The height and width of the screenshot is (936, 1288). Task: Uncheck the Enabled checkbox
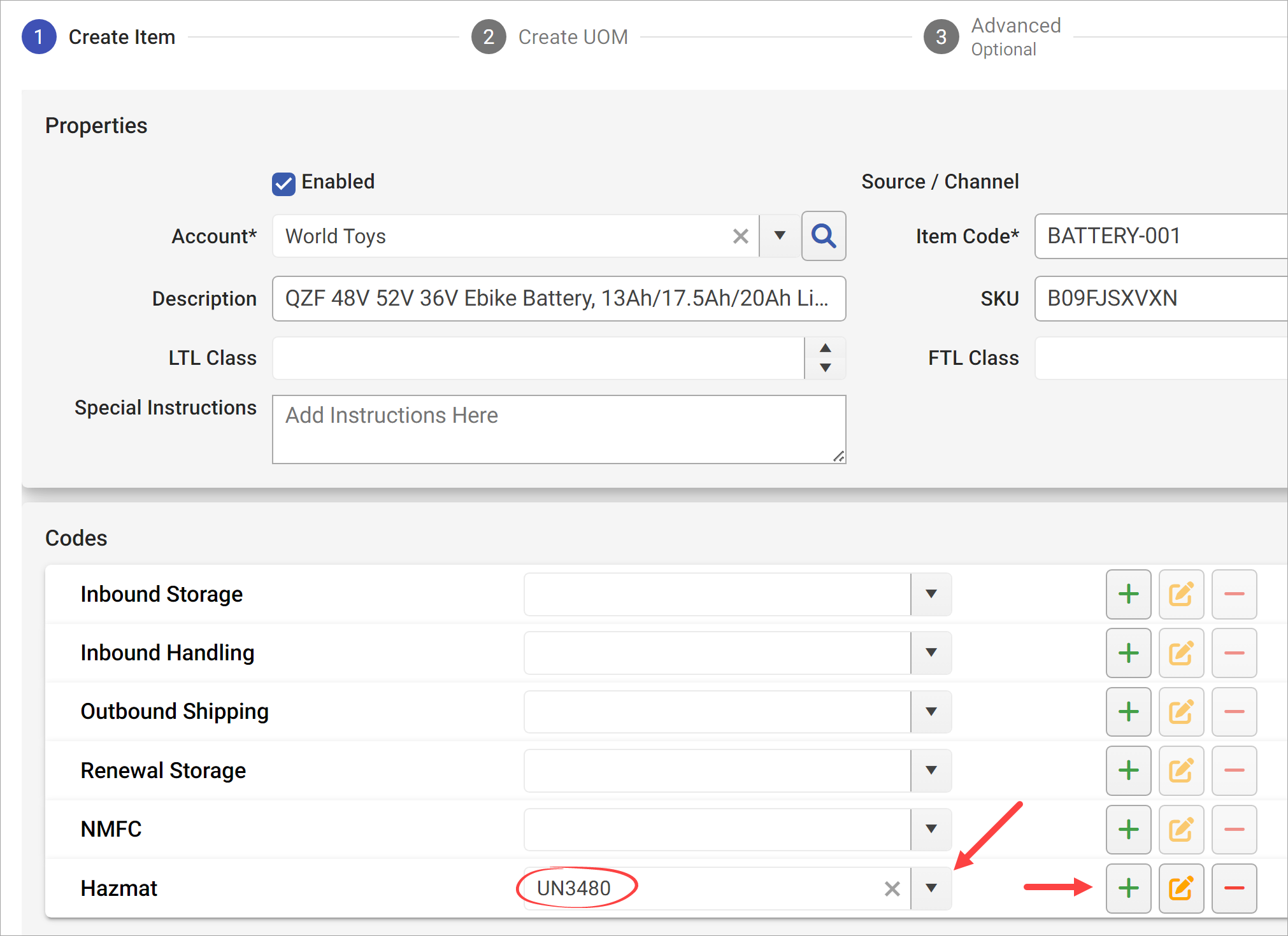click(283, 183)
